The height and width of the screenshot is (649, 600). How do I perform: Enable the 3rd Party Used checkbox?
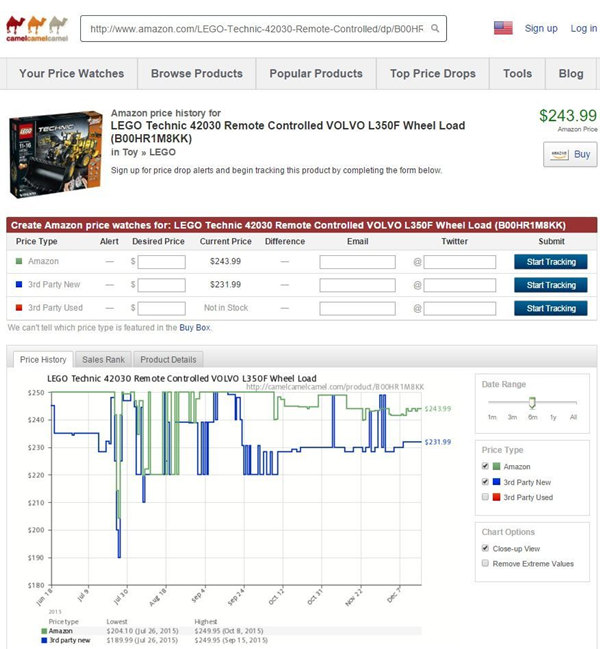tap(485, 497)
